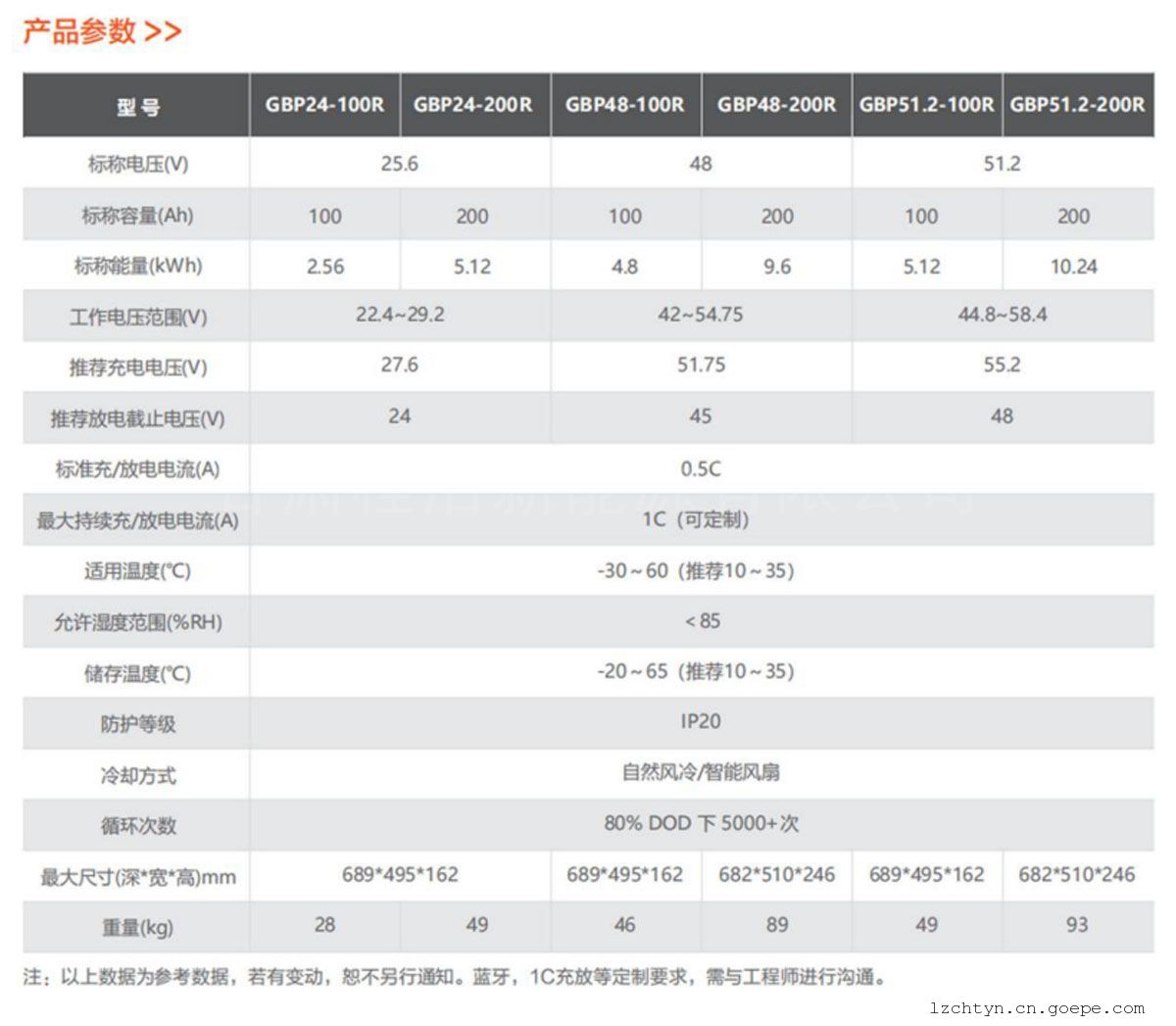Click the IP20 value cell
The image size is (1176, 1026).
[x=701, y=722]
